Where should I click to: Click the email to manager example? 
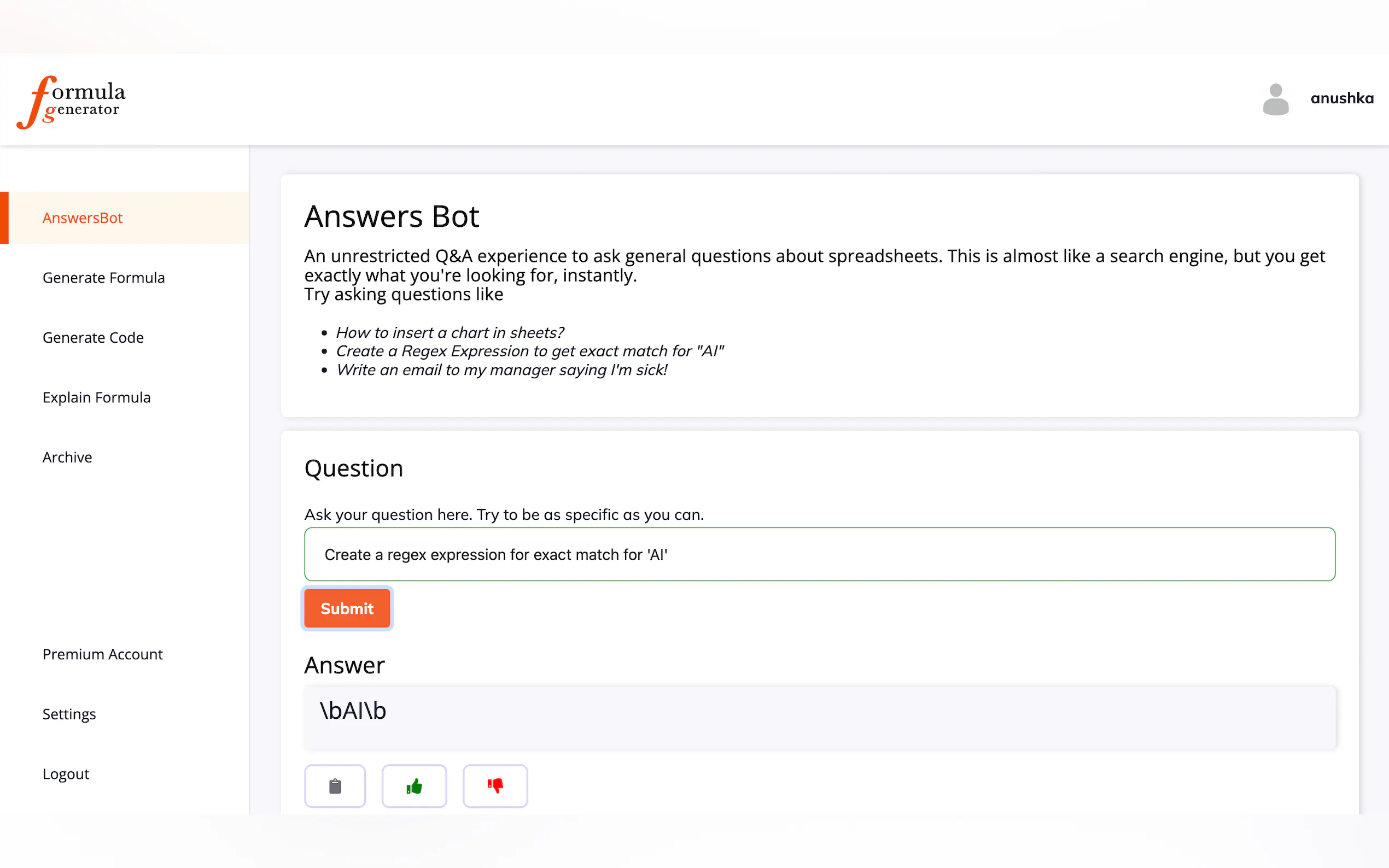pos(501,370)
